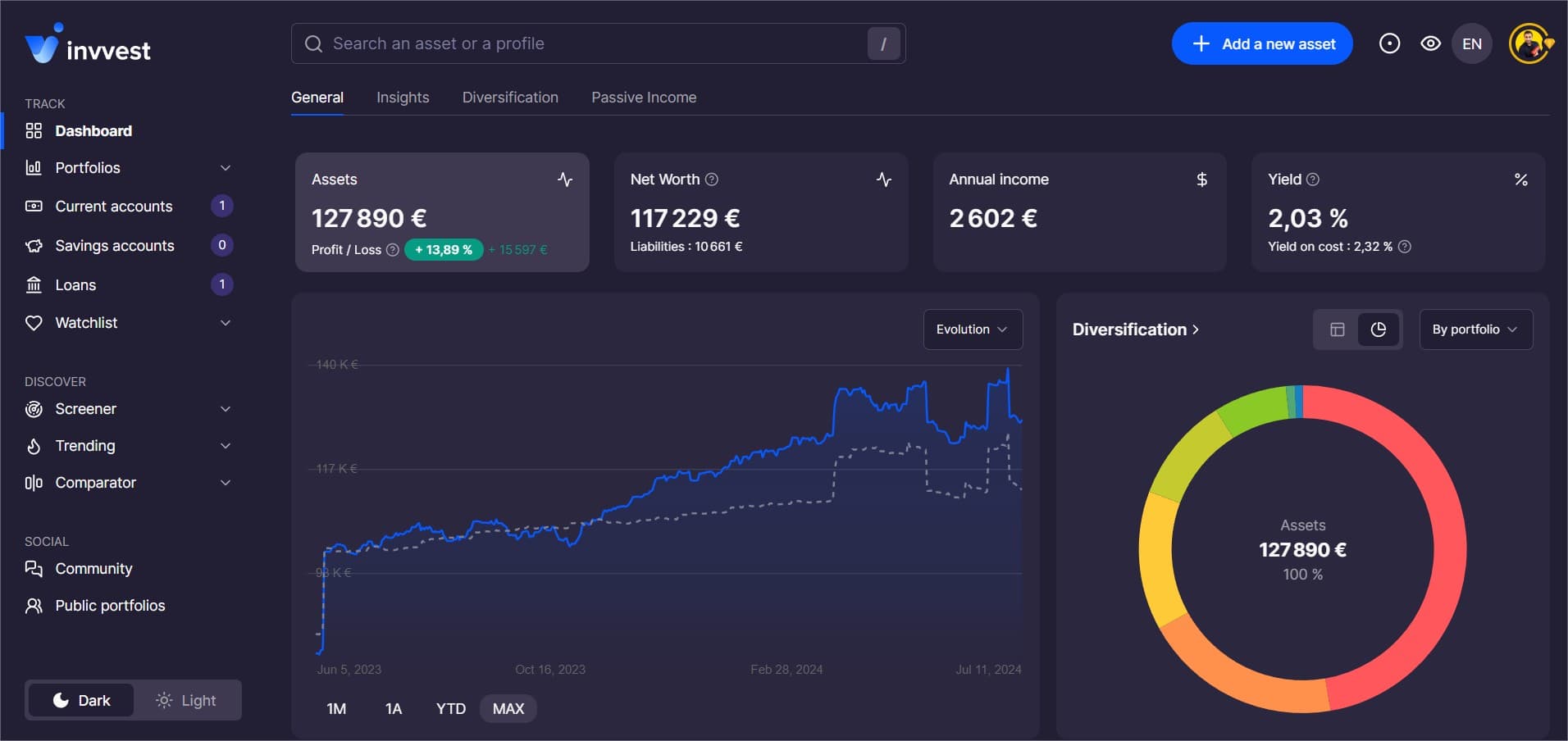The image size is (1568, 741).
Task: Click the eye icon in the top bar
Action: [1431, 43]
